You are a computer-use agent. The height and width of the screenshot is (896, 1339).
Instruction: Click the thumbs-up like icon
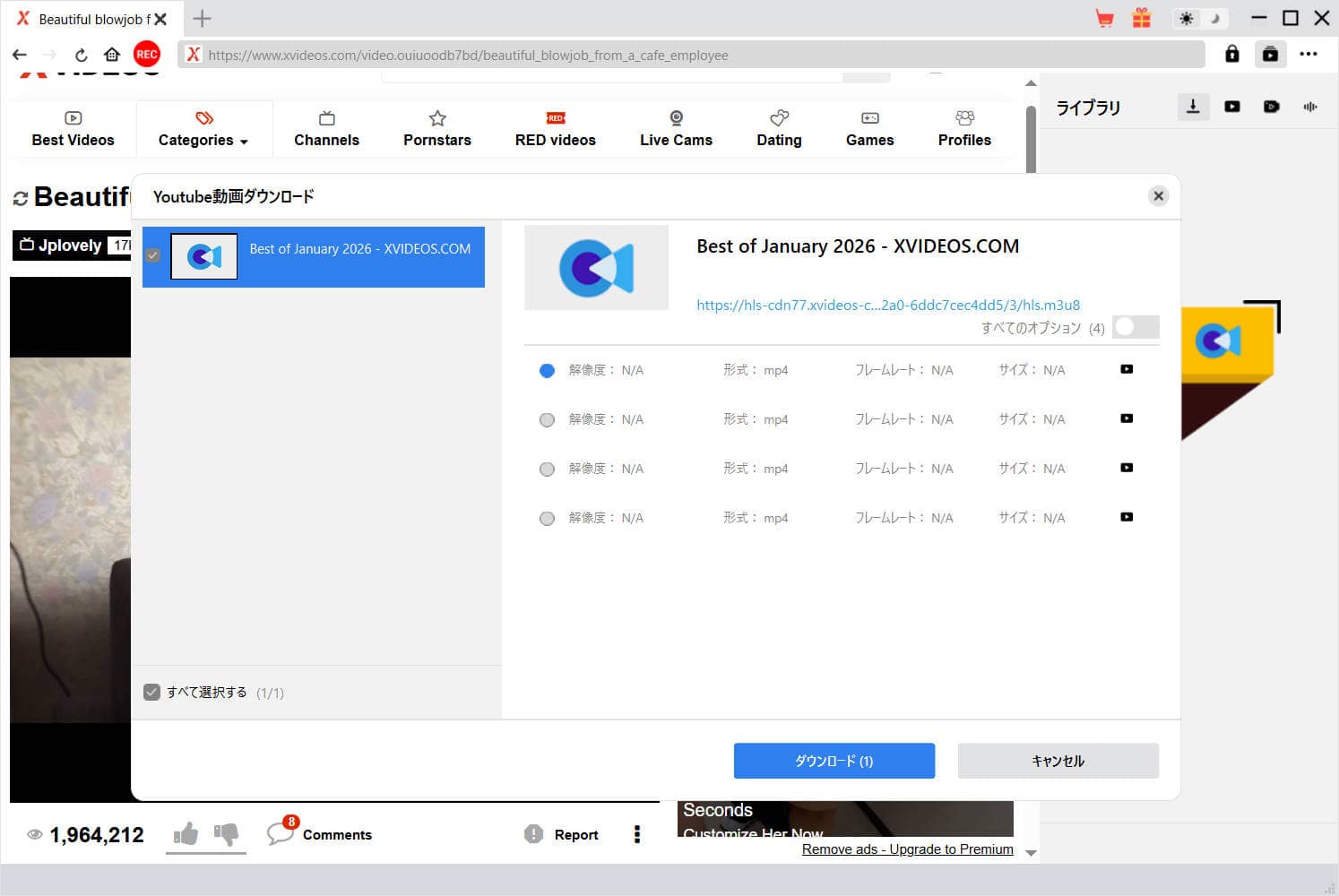point(186,834)
